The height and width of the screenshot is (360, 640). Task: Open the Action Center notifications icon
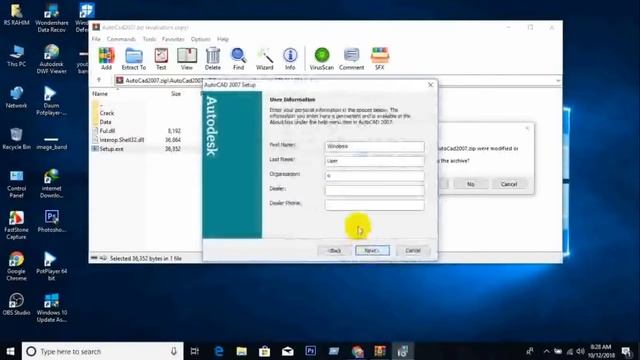pos(627,351)
